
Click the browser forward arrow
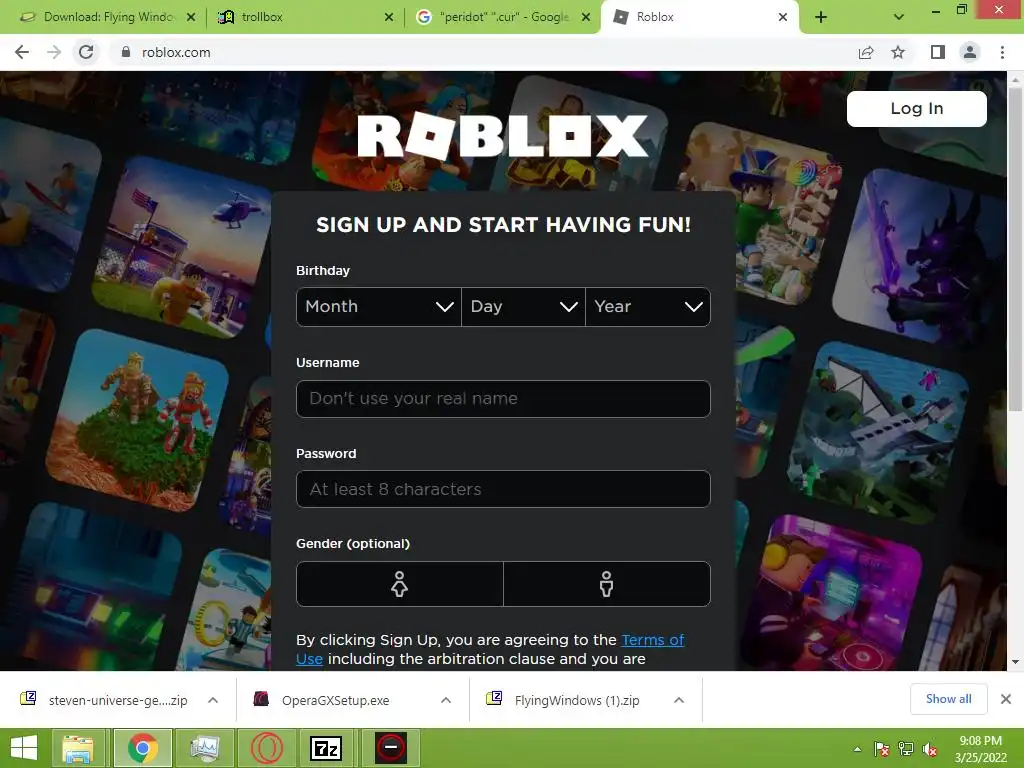coord(54,52)
